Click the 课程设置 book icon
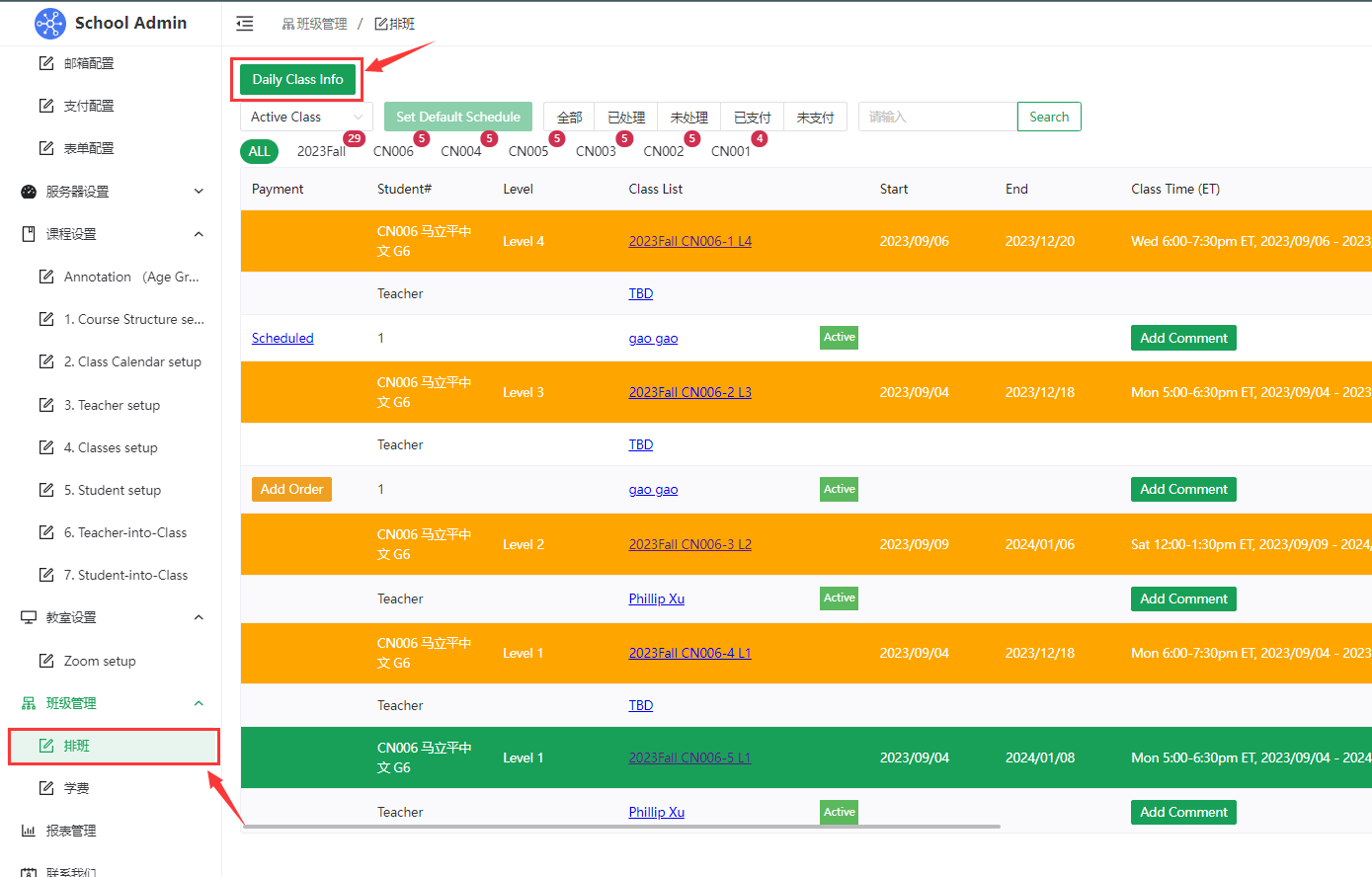This screenshot has height=877, width=1372. click(29, 234)
